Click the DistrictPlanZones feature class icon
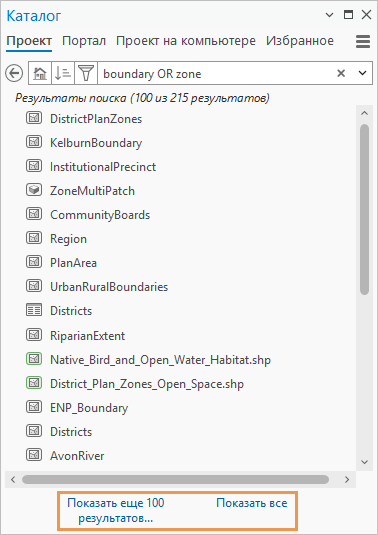 (x=34, y=118)
